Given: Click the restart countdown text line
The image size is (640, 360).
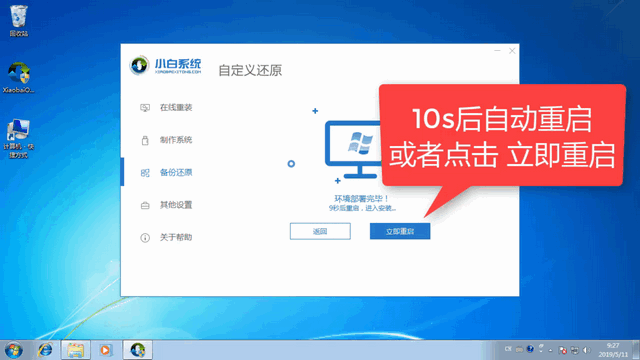Looking at the screenshot, I should (362, 208).
